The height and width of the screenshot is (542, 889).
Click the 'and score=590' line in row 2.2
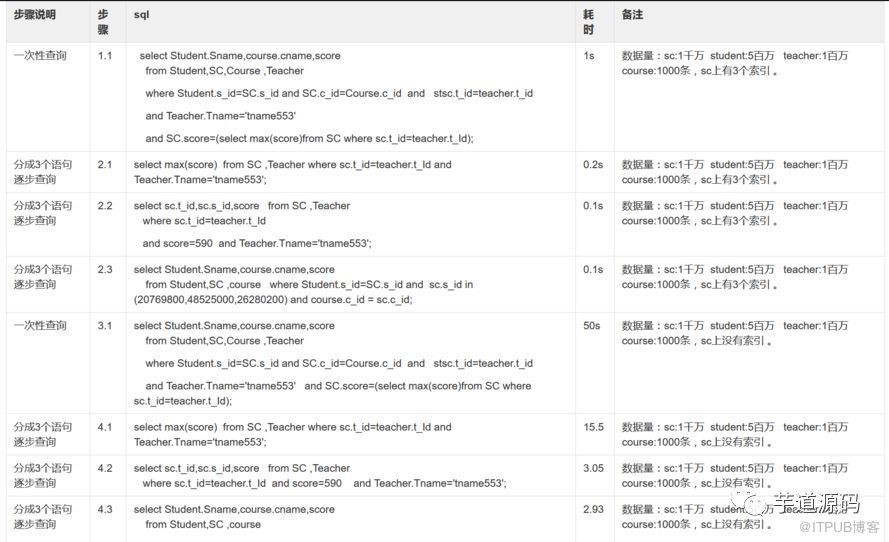tap(257, 243)
